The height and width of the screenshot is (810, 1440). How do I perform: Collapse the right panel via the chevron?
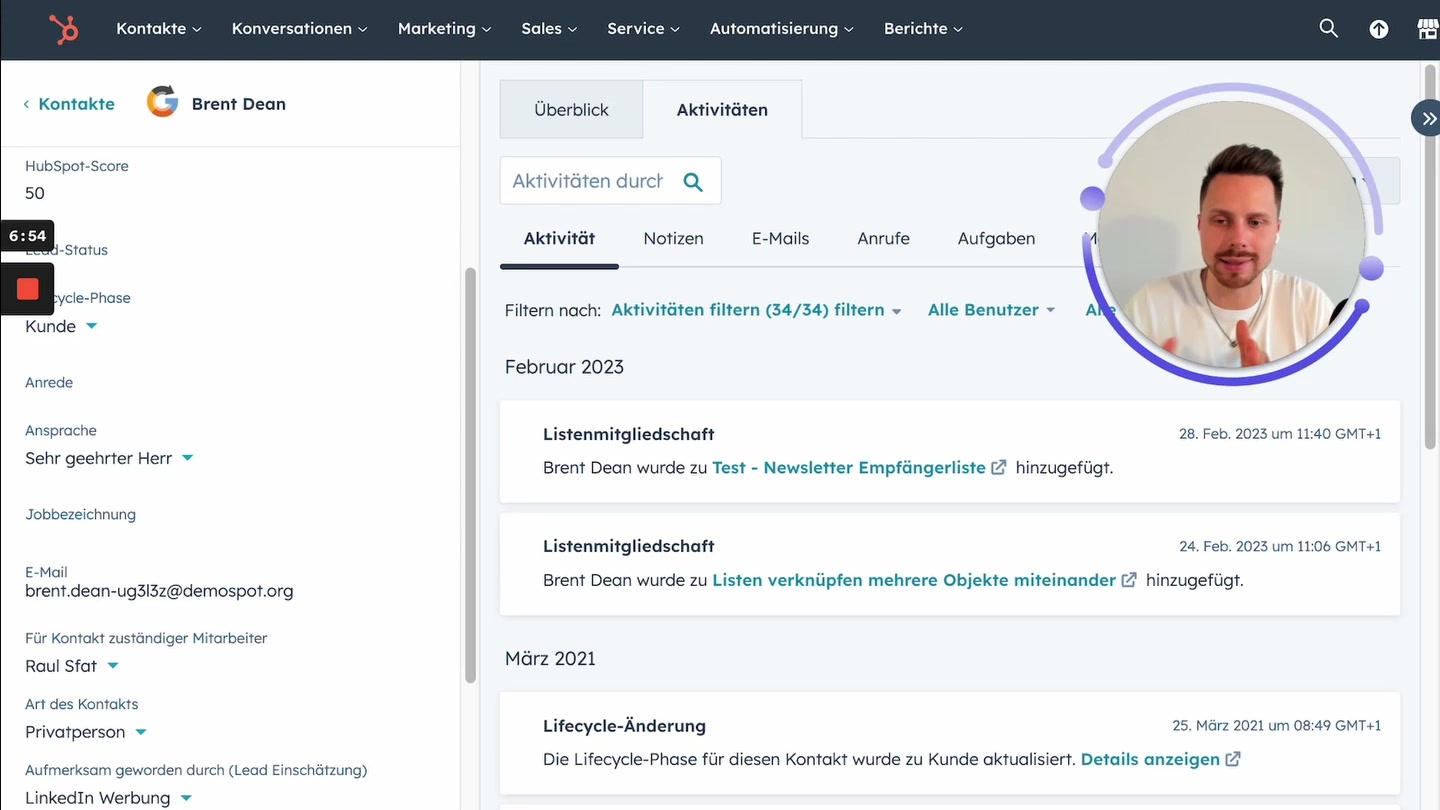(x=1428, y=117)
